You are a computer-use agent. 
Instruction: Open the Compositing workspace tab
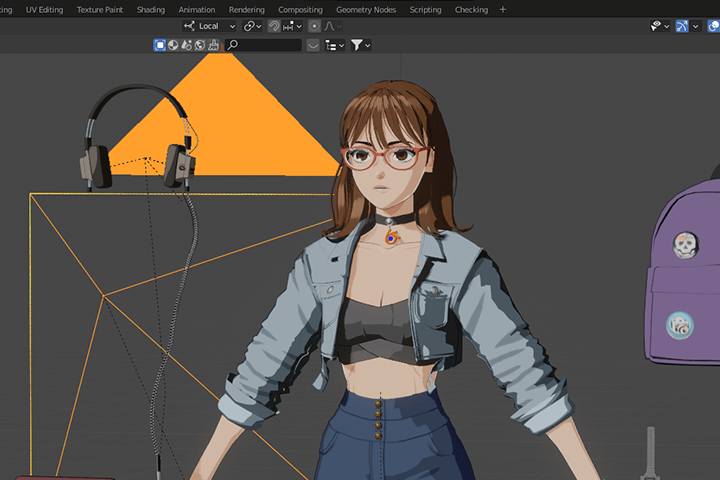(300, 10)
